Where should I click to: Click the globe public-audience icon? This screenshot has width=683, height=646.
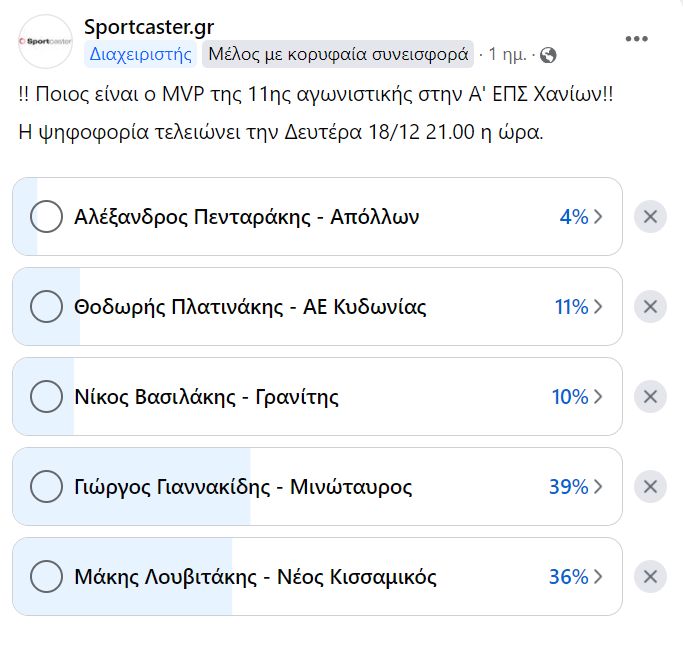click(x=548, y=55)
